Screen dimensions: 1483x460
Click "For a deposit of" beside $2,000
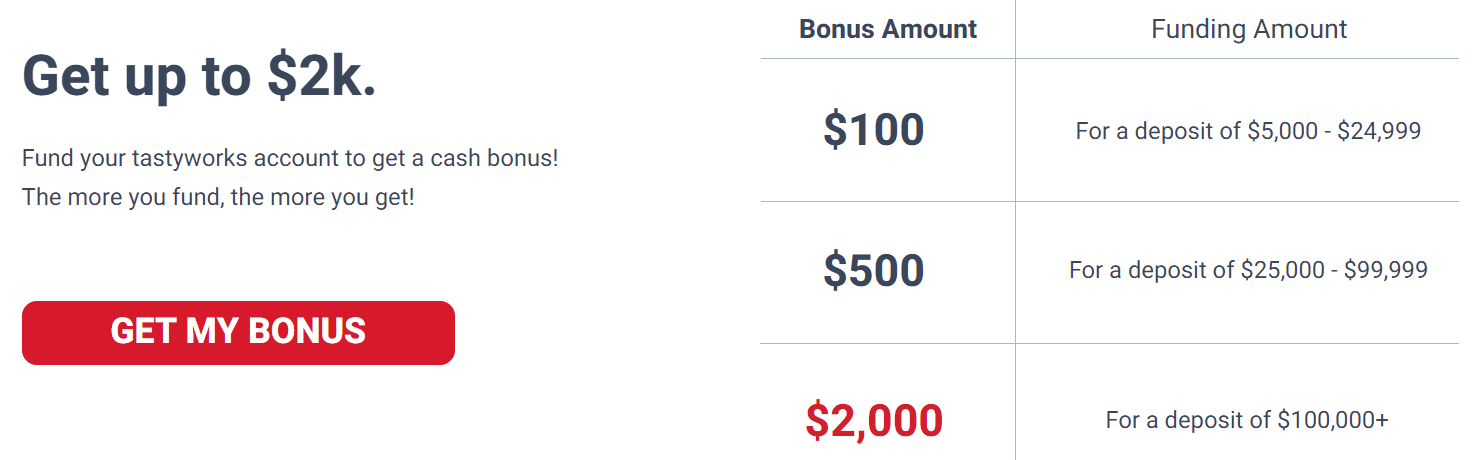coord(1189,420)
